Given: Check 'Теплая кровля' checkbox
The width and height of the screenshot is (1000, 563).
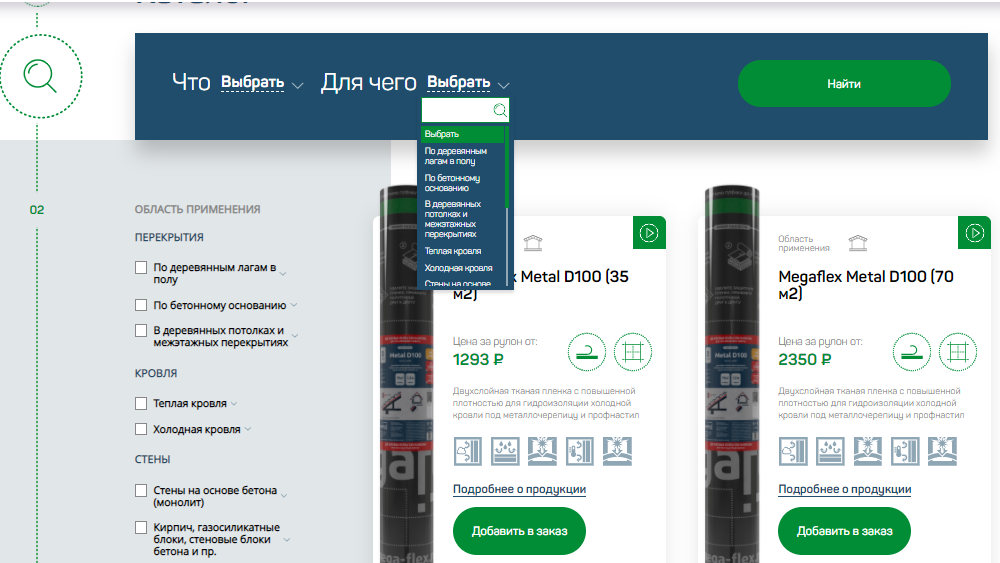Looking at the screenshot, I should point(141,404).
